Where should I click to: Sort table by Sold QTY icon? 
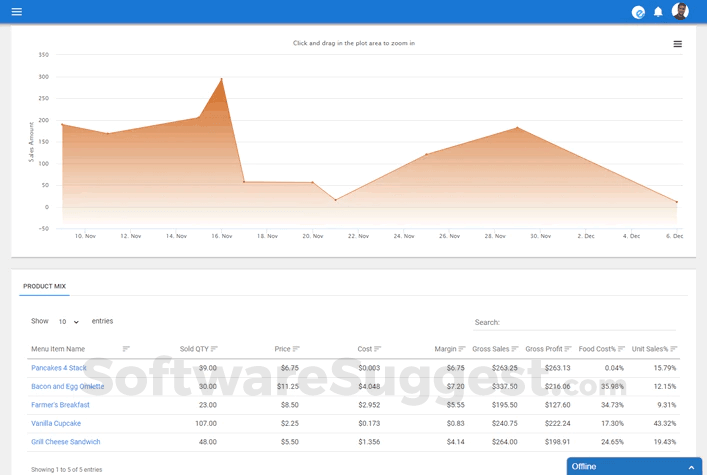coord(214,349)
